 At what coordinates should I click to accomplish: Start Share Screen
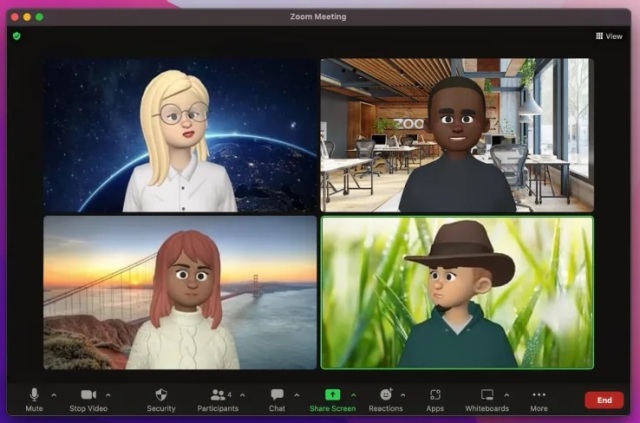coord(332,399)
